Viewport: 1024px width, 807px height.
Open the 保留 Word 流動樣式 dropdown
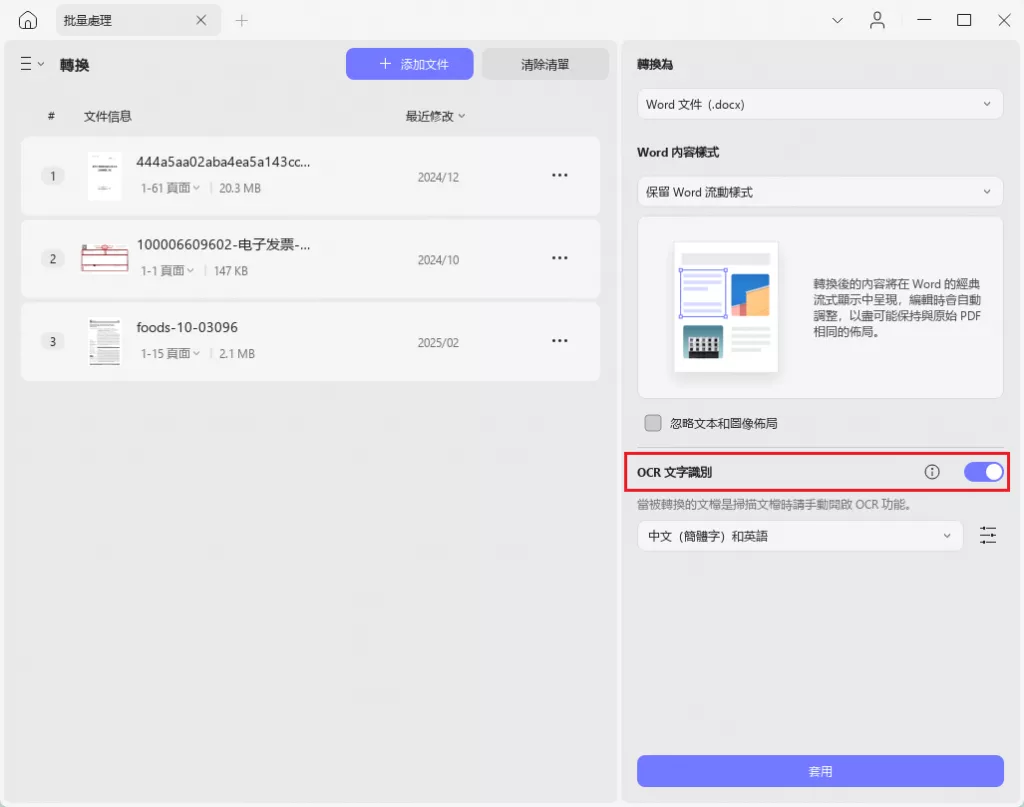click(x=820, y=192)
